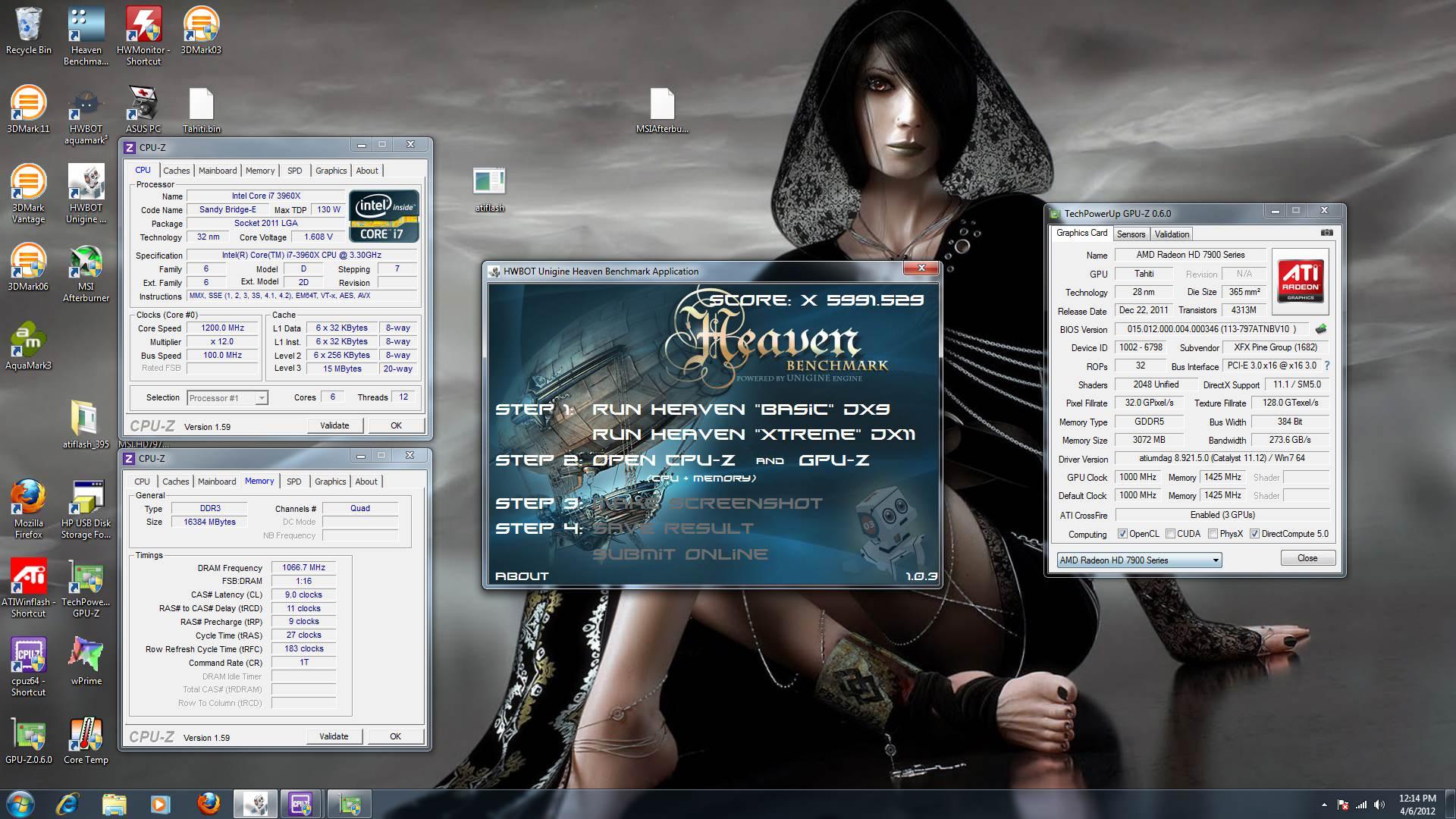Open Windows Start menu
The image size is (1456, 819).
click(x=20, y=804)
